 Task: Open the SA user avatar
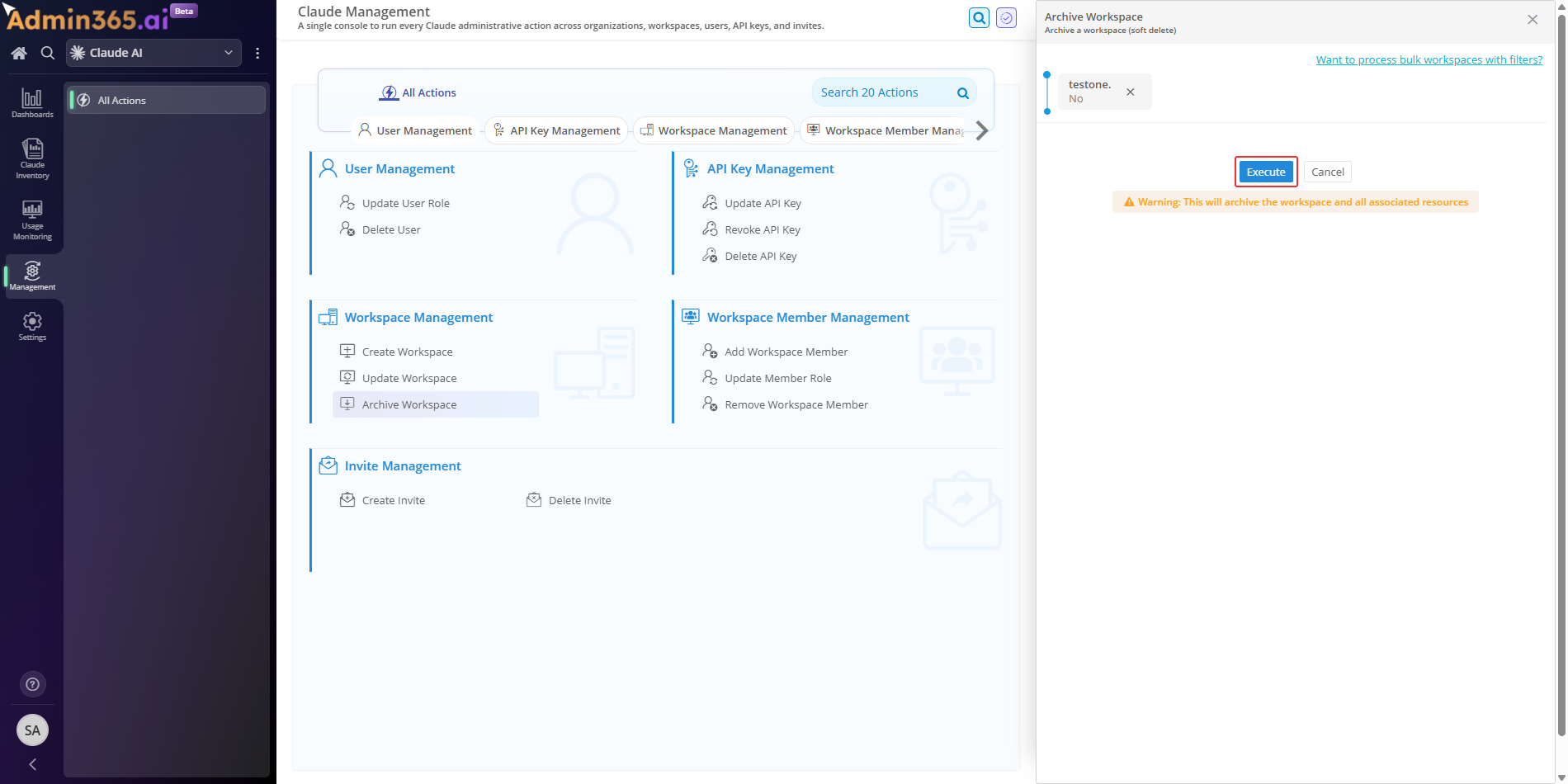(32, 730)
